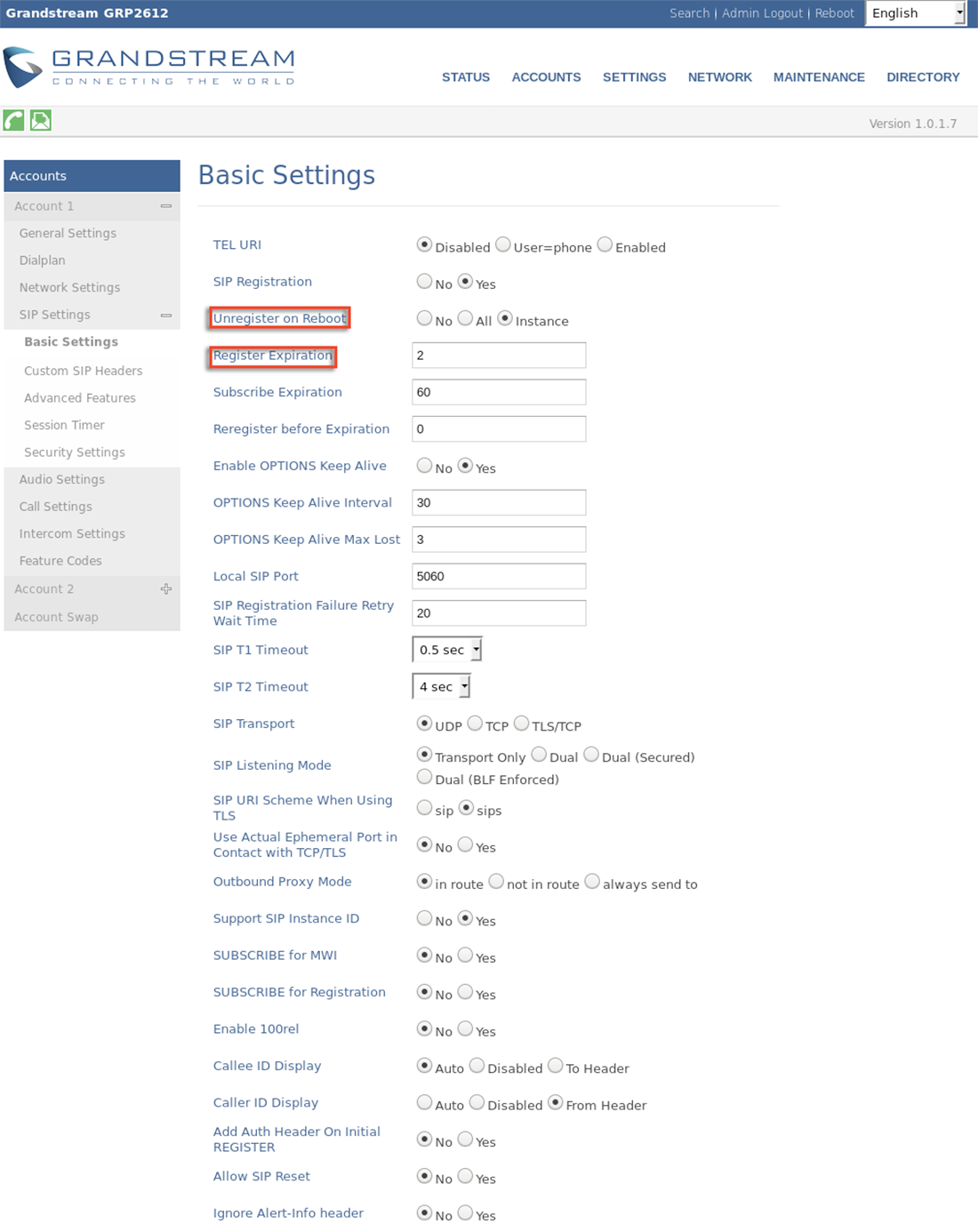Image resolution: width=978 pixels, height=1232 pixels.
Task: Click the green phone call icon
Action: point(13,120)
